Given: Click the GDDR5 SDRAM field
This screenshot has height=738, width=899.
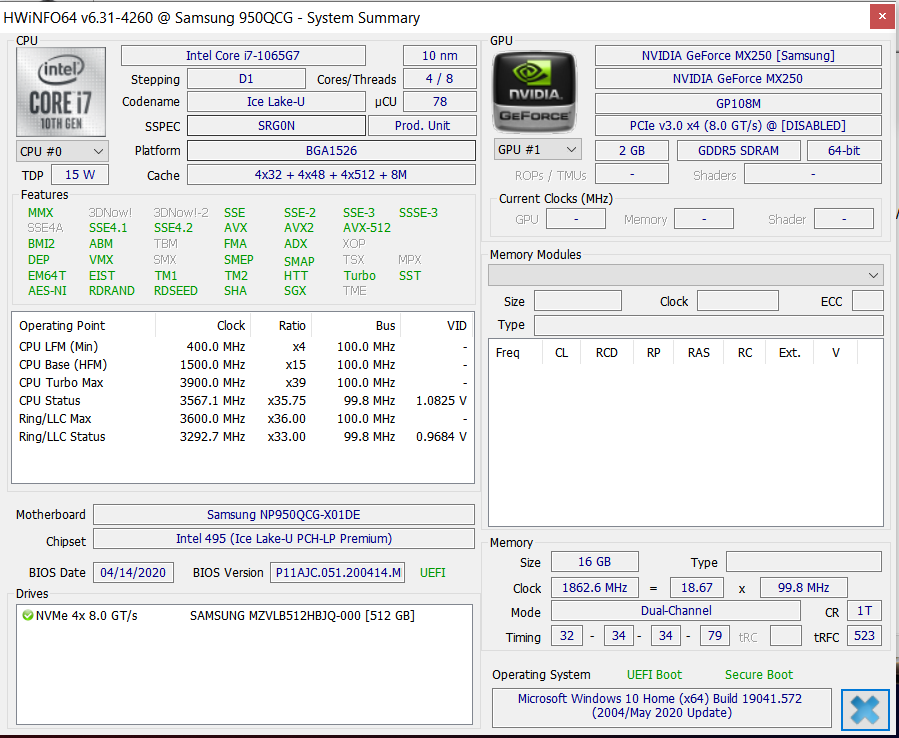Looking at the screenshot, I should click(x=738, y=150).
